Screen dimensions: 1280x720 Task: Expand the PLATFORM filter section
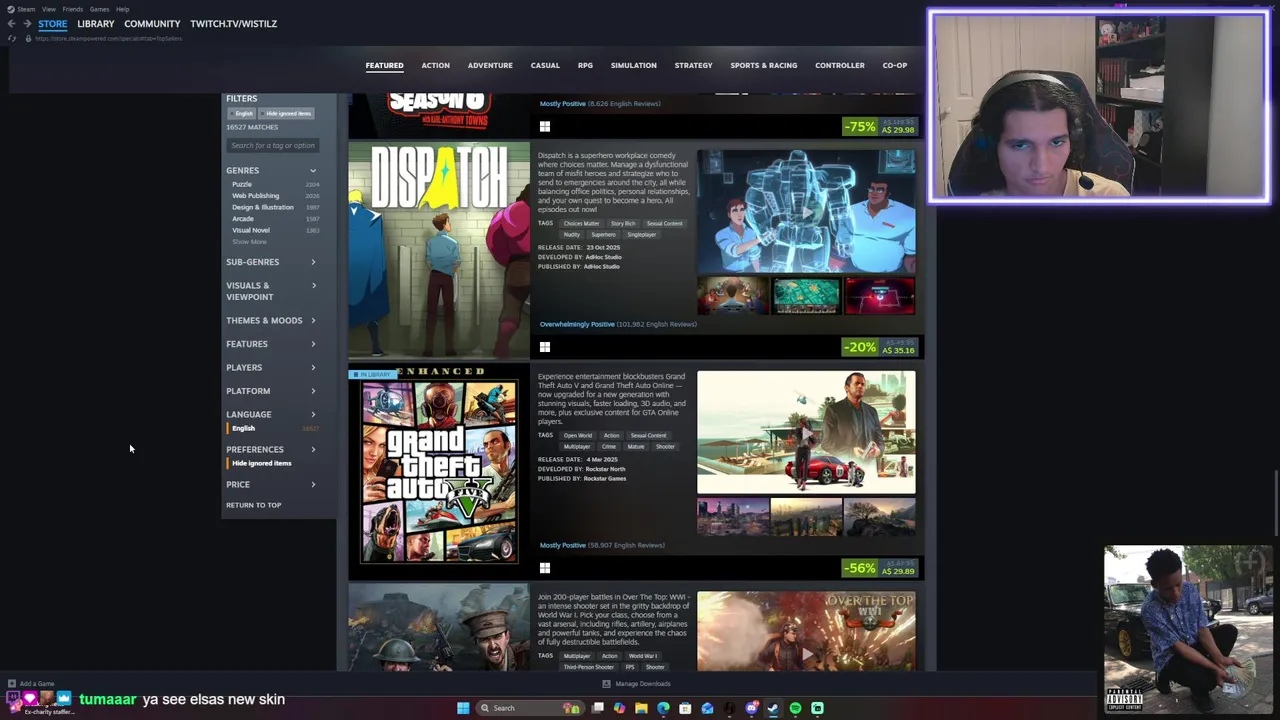pyautogui.click(x=271, y=391)
